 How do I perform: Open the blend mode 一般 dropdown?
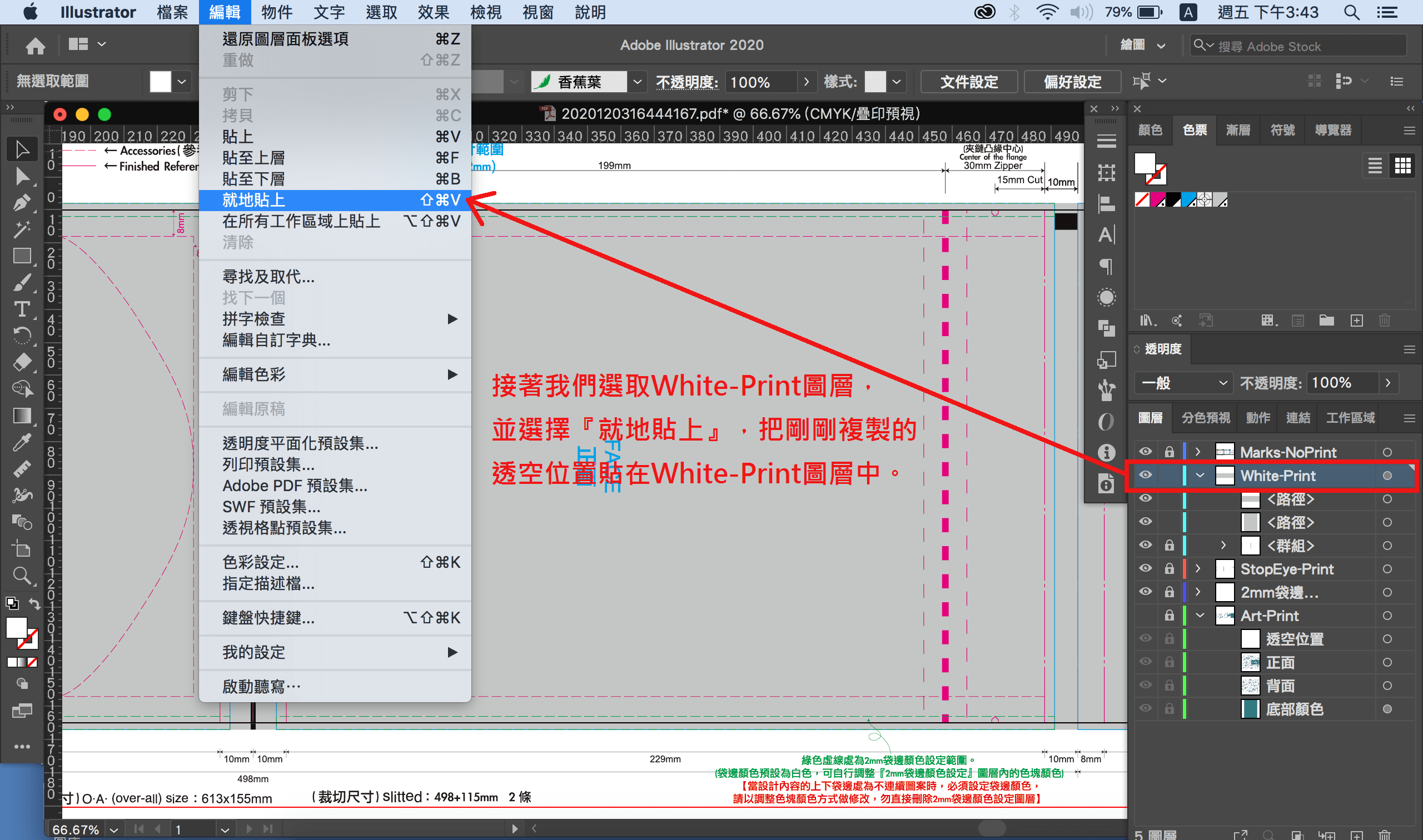1183,383
